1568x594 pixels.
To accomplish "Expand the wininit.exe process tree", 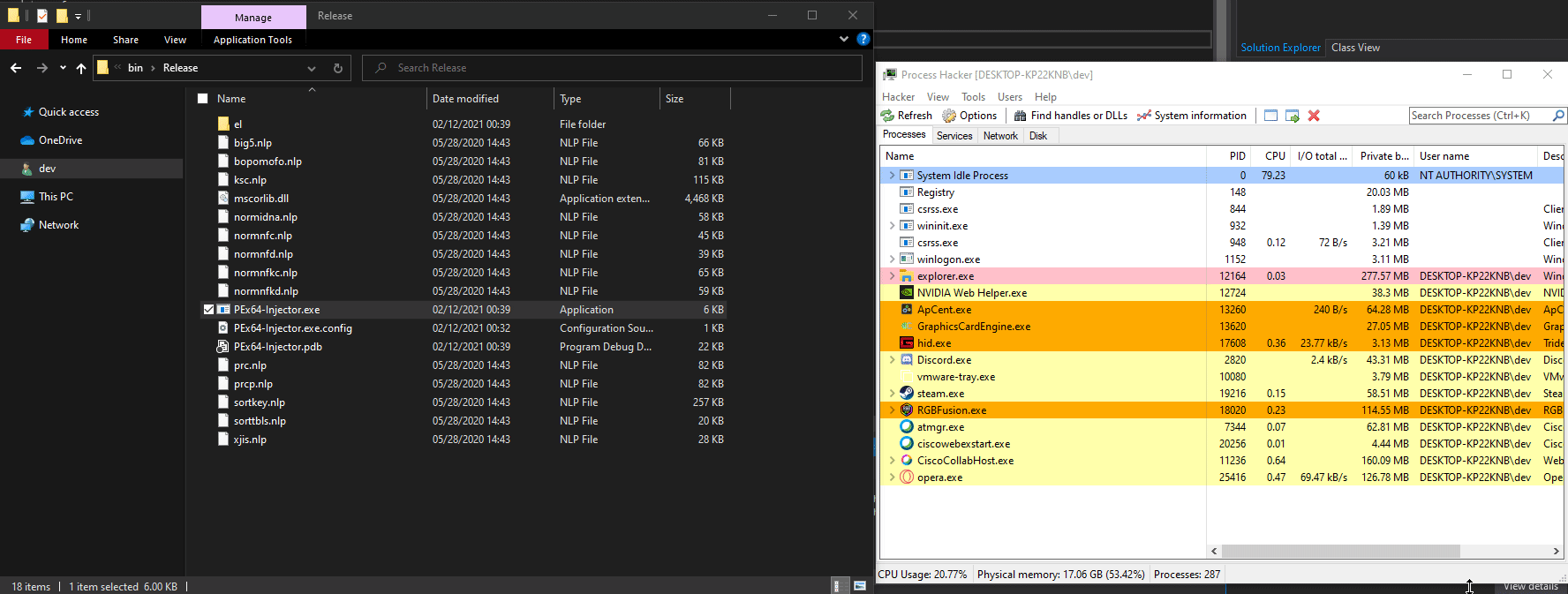I will tap(892, 226).
